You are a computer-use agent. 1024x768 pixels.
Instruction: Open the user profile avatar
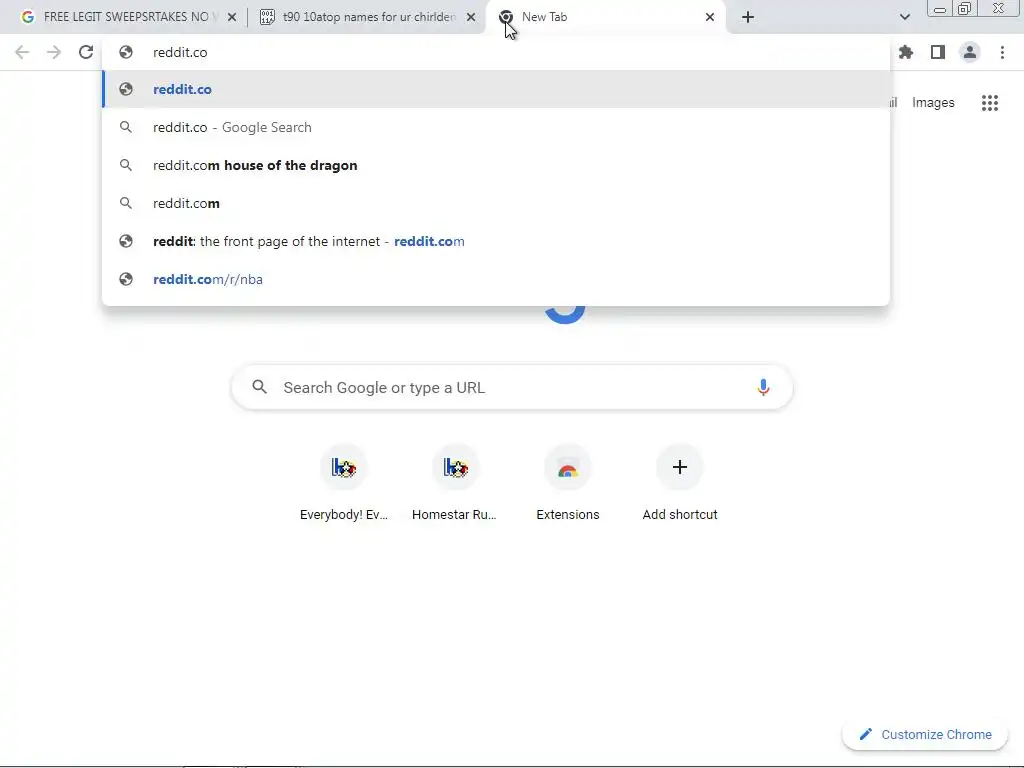[970, 52]
